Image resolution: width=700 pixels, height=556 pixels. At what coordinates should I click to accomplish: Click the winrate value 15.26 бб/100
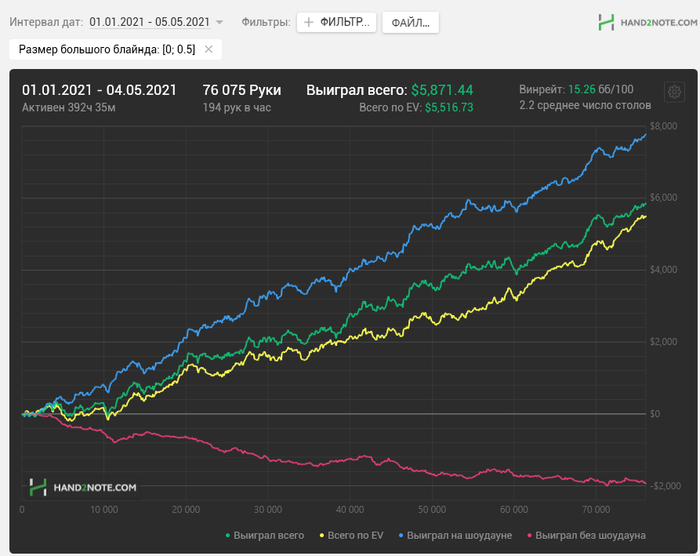click(x=600, y=89)
